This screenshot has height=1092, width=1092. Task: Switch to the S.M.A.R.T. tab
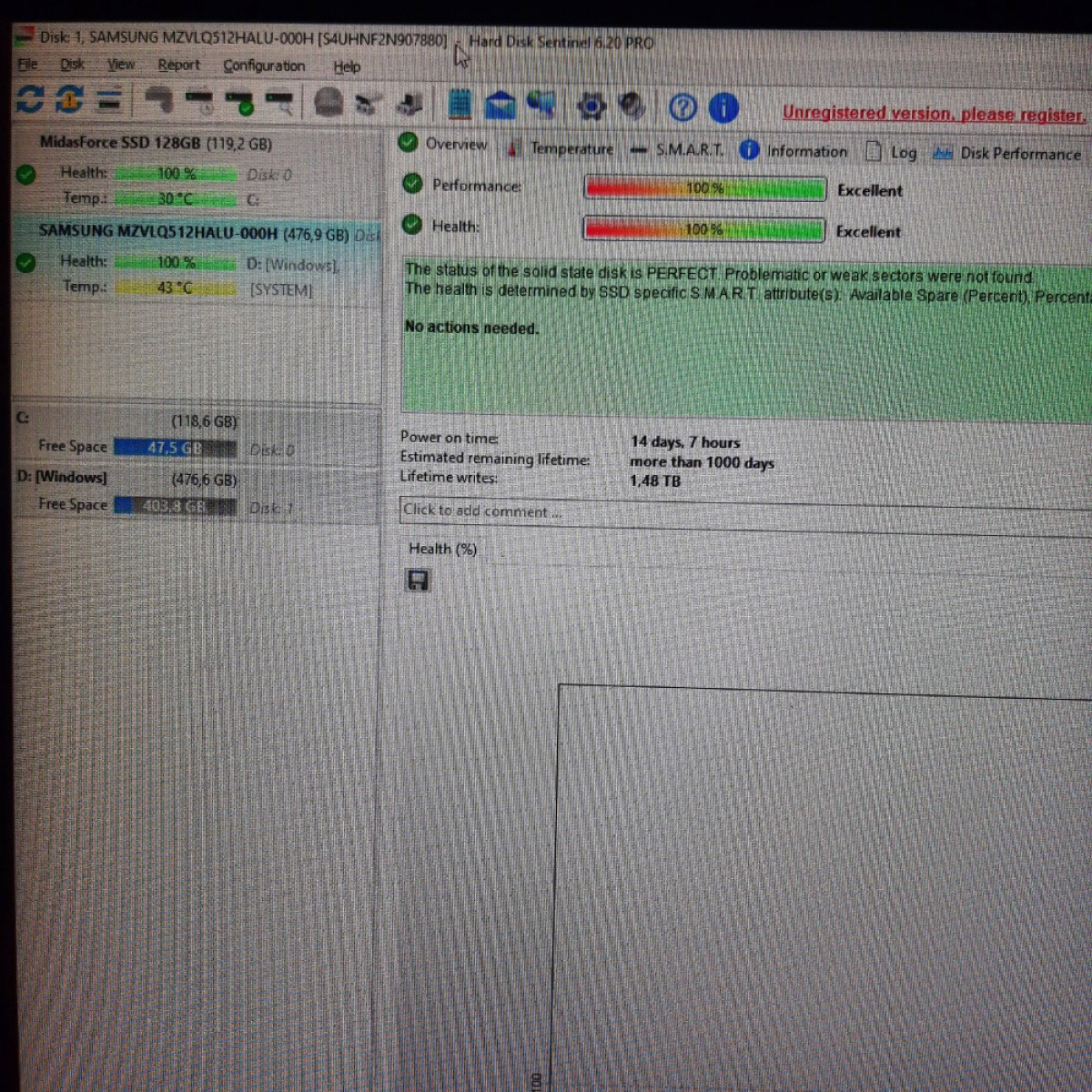point(689,149)
